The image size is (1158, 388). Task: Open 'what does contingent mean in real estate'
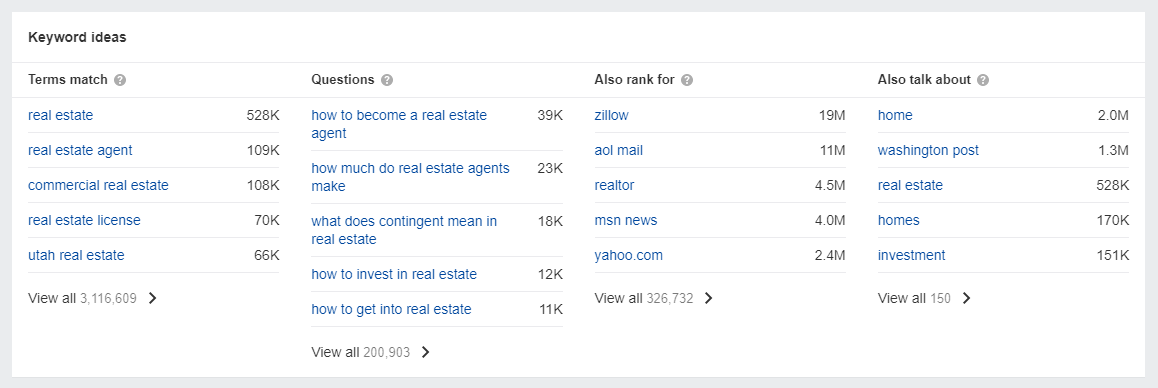(x=404, y=230)
